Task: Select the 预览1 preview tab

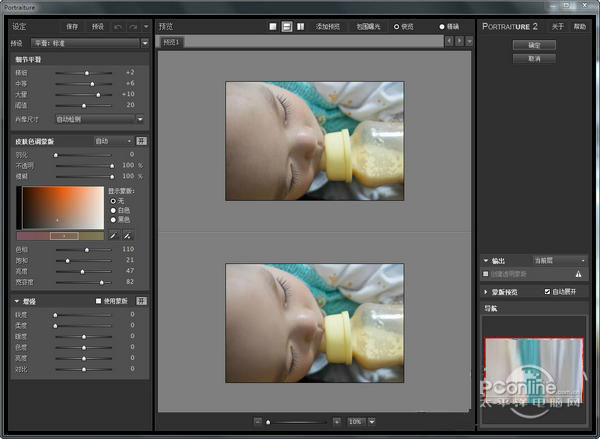Action: (173, 42)
